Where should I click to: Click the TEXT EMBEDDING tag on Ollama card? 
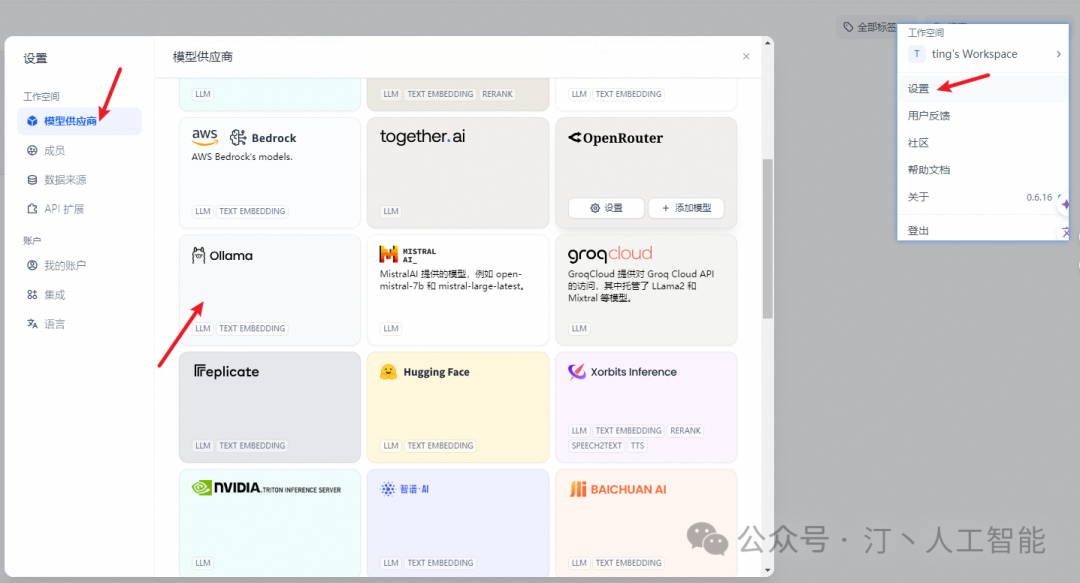coord(252,329)
